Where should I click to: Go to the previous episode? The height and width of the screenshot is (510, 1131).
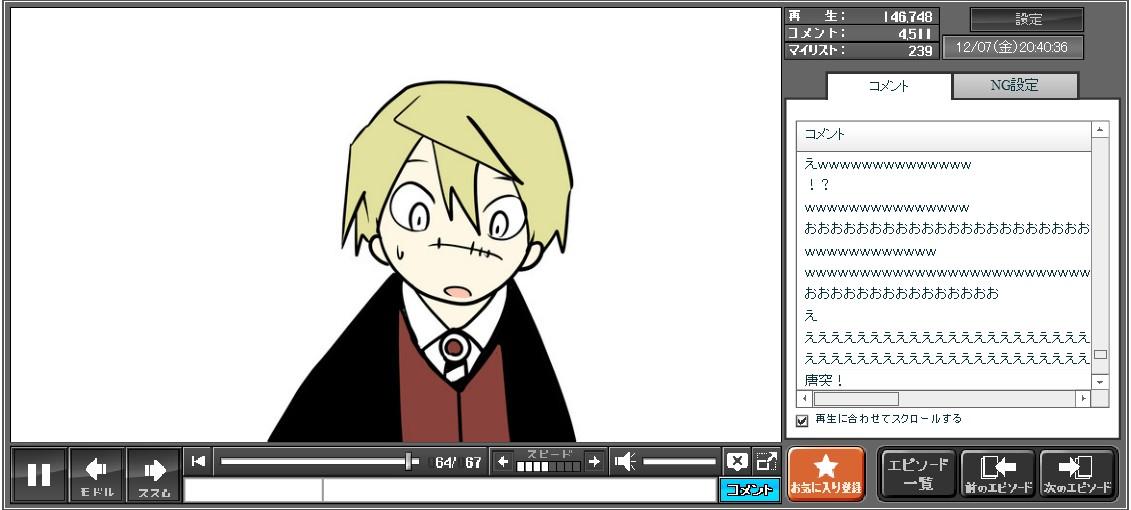pos(997,474)
